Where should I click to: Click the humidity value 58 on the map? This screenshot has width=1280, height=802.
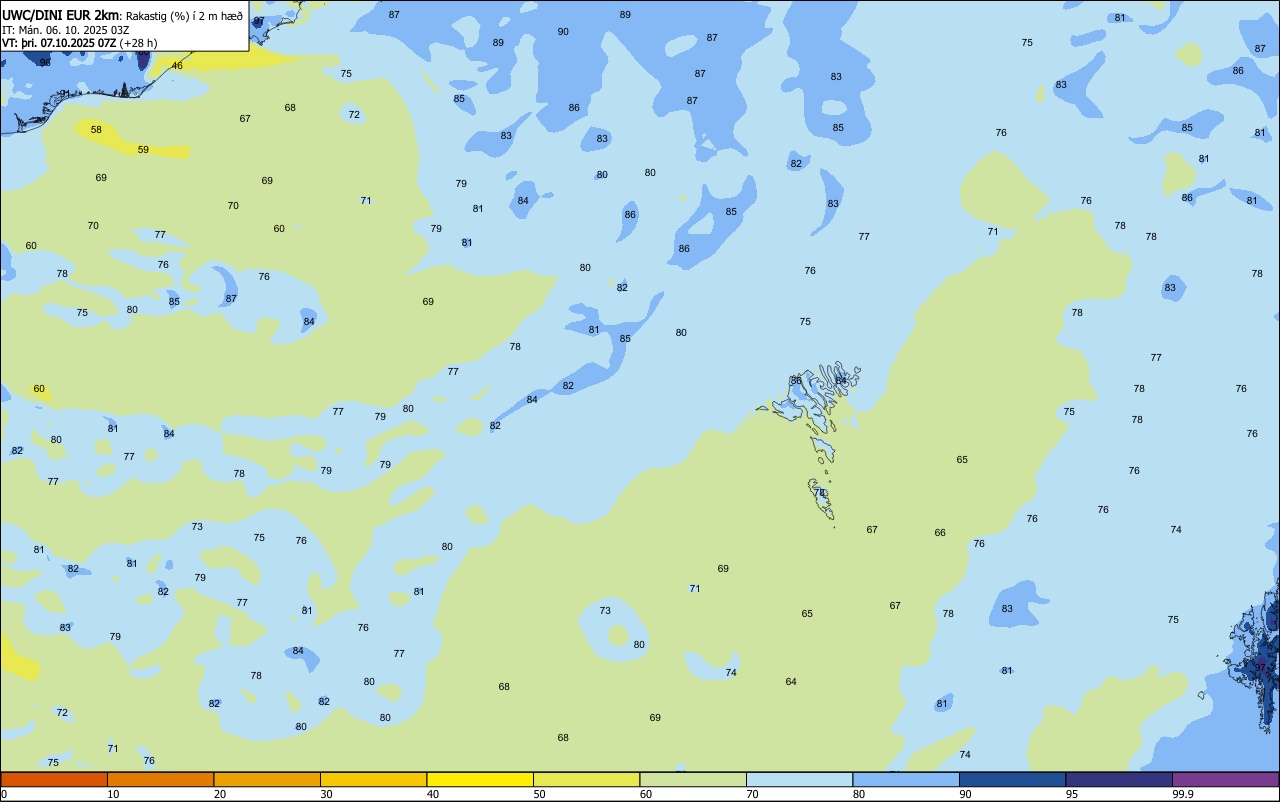click(96, 130)
